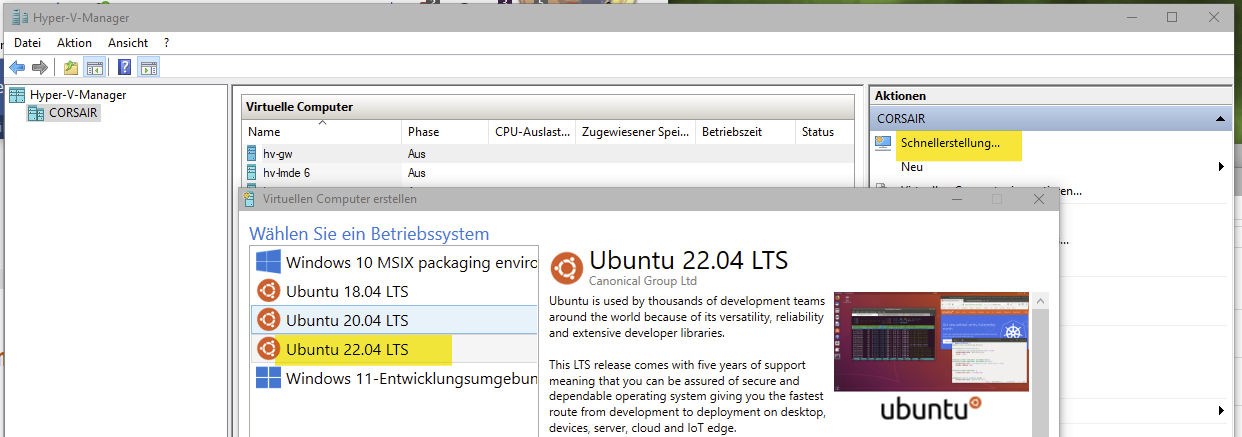The width and height of the screenshot is (1242, 437).
Task: Select Hyper-V-Manager in the tree
Action: coord(78,95)
